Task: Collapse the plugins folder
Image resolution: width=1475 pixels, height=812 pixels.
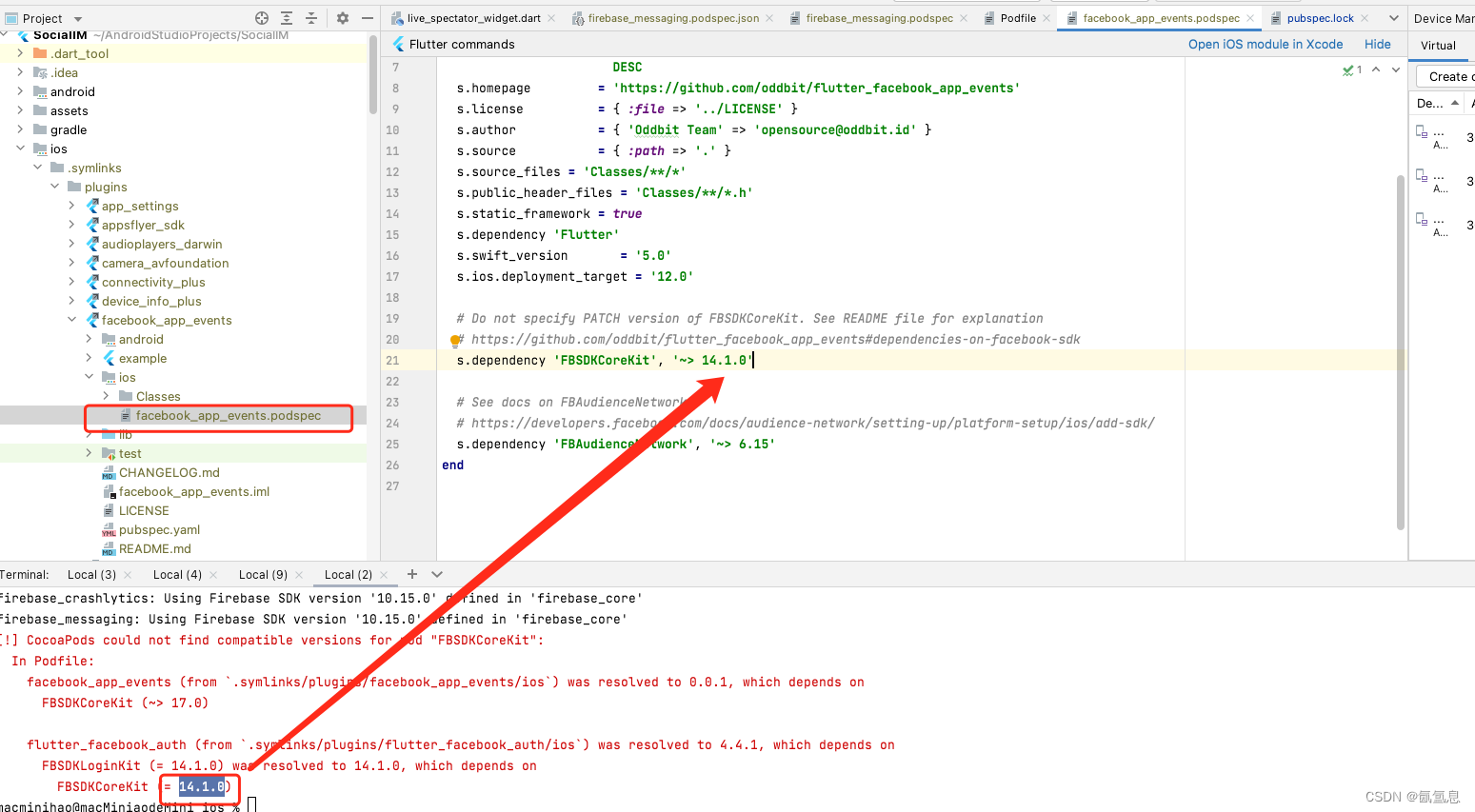Action: click(54, 187)
